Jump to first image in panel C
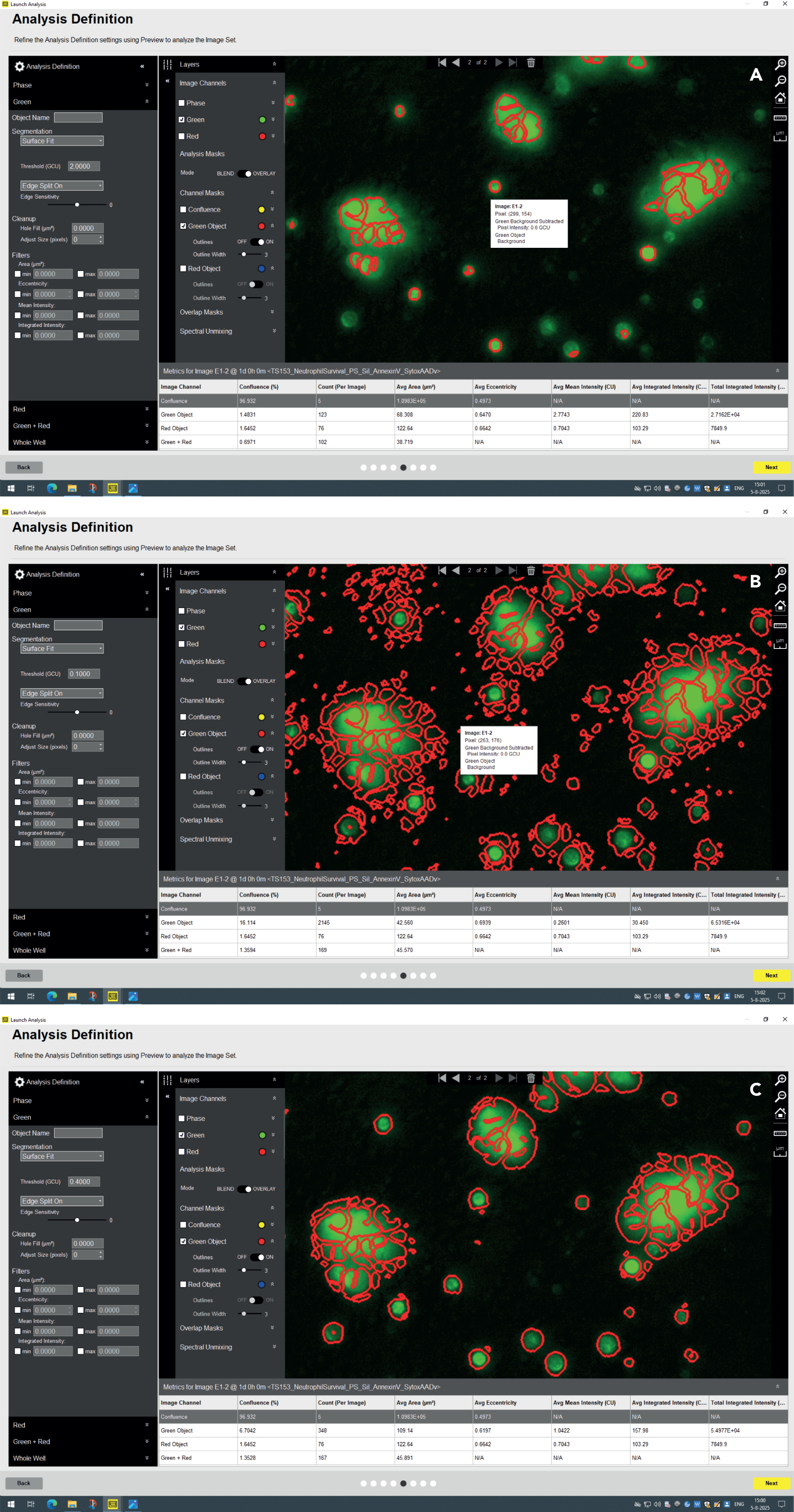Image resolution: width=794 pixels, height=1512 pixels. point(442,1078)
